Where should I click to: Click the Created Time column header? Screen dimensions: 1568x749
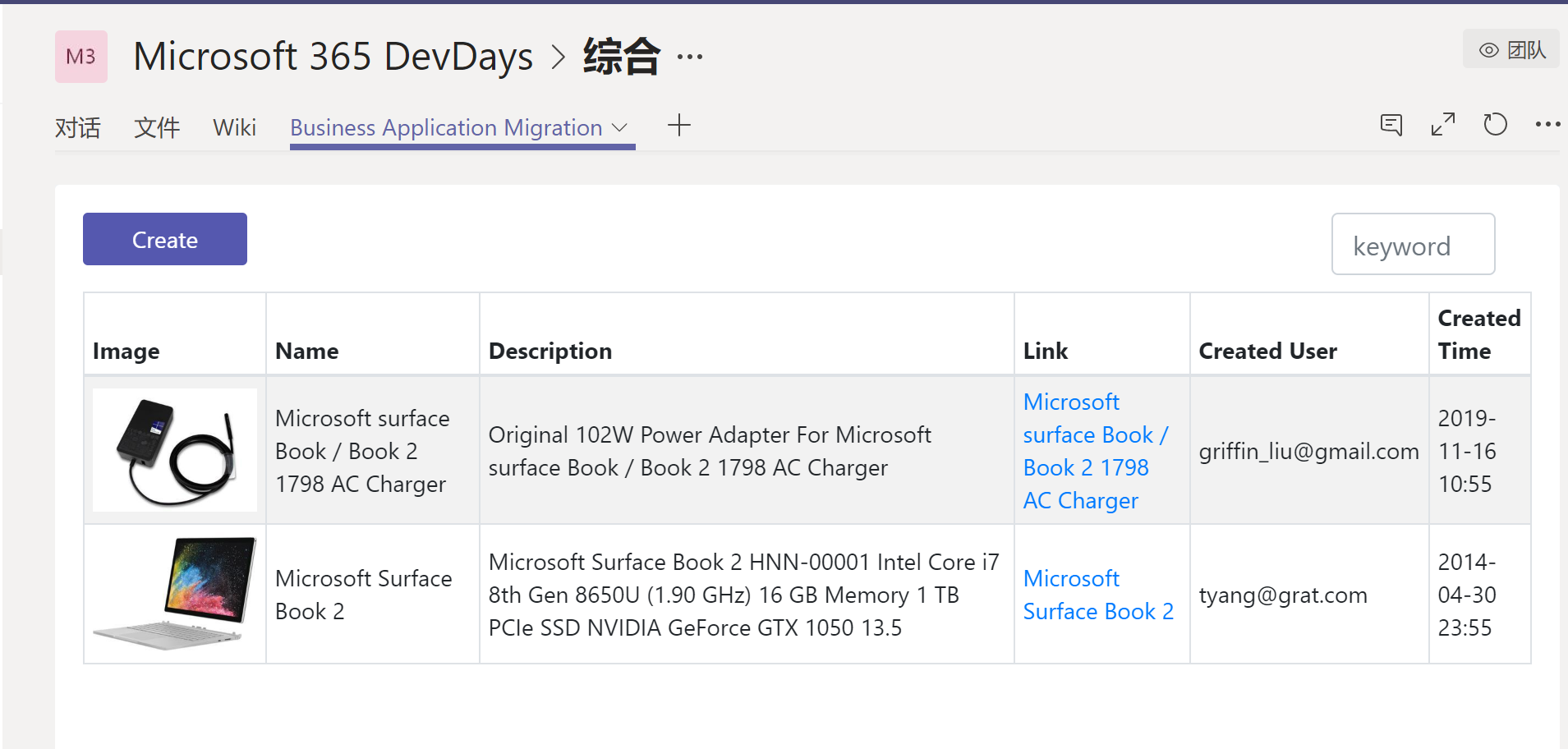[1479, 334]
